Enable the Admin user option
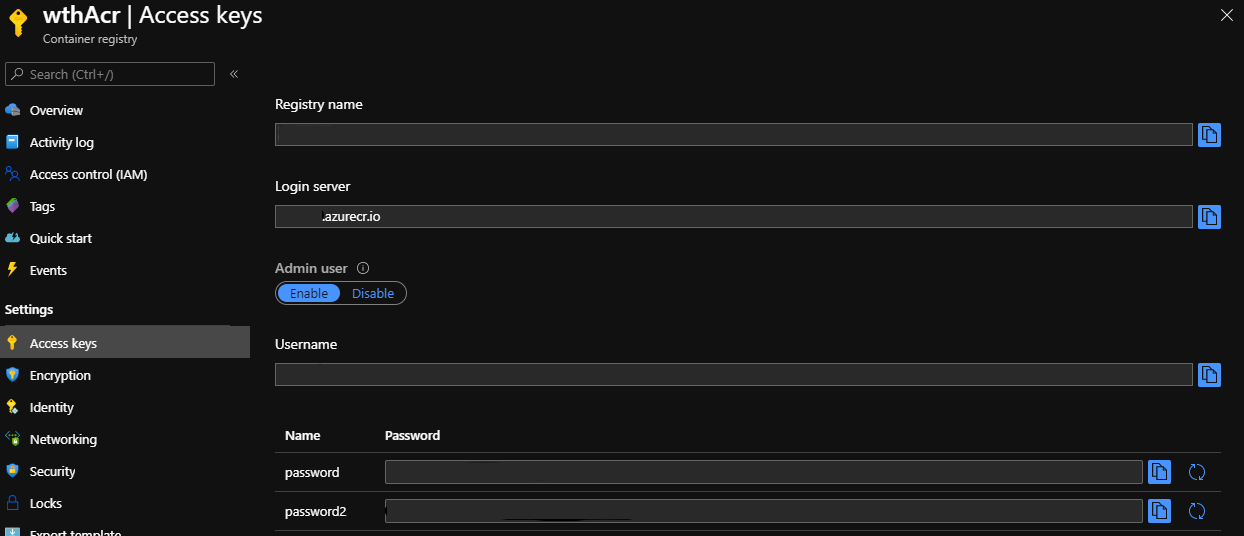This screenshot has width=1244, height=536. click(x=309, y=293)
